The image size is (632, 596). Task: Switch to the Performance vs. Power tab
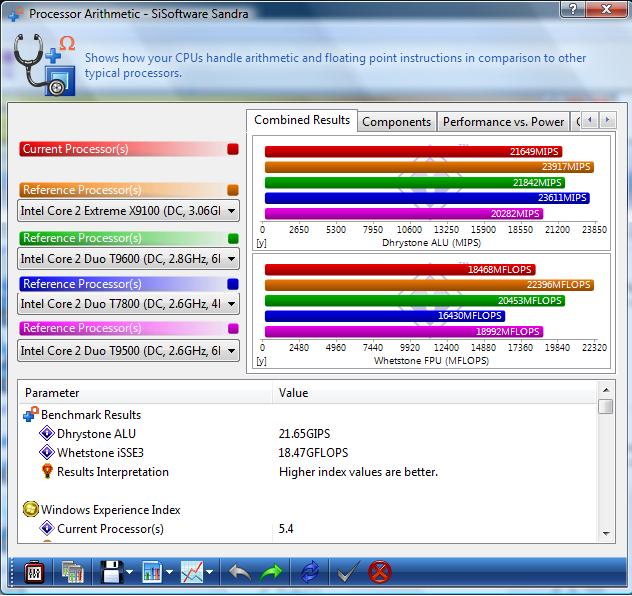click(503, 122)
